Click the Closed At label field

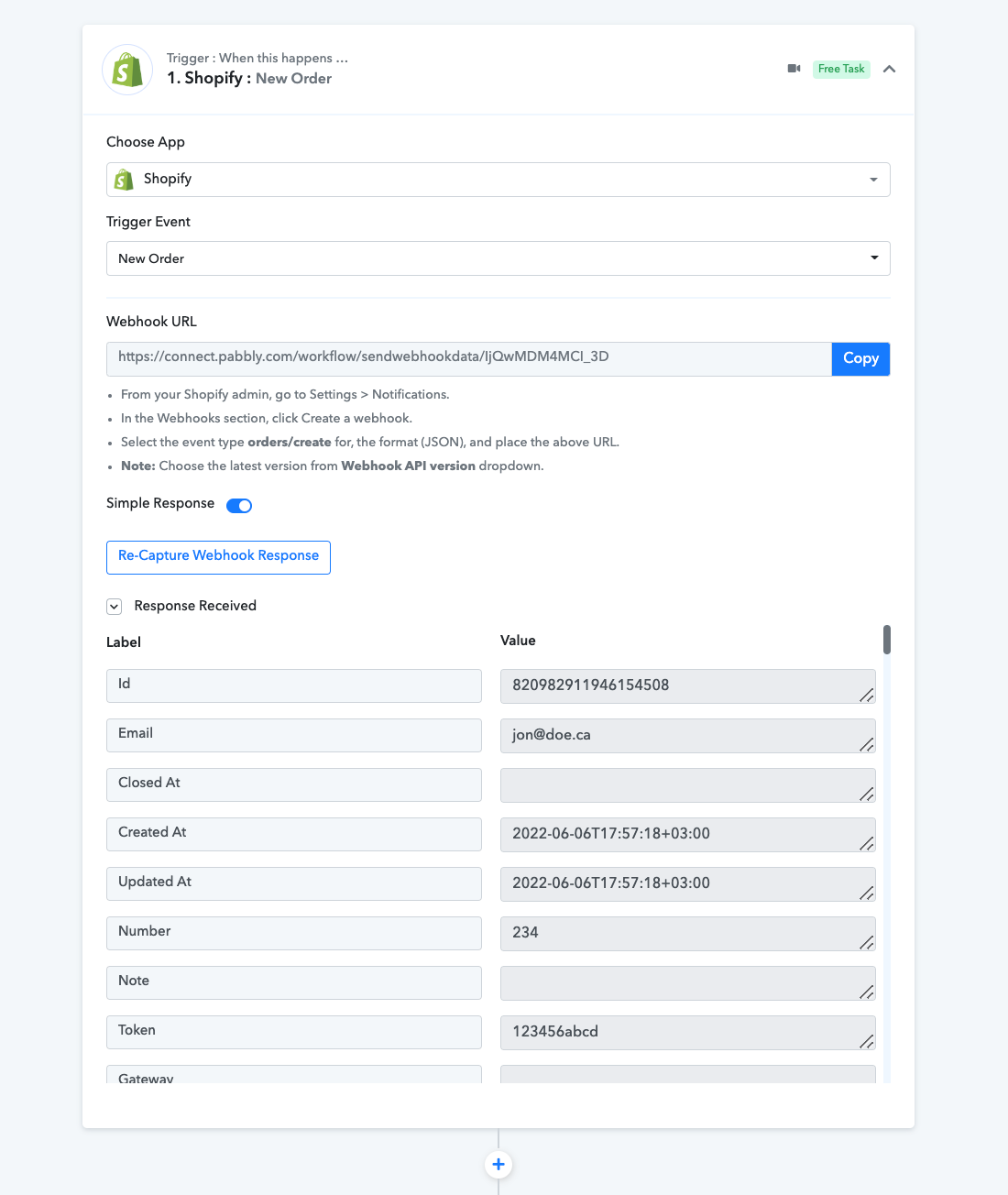294,784
